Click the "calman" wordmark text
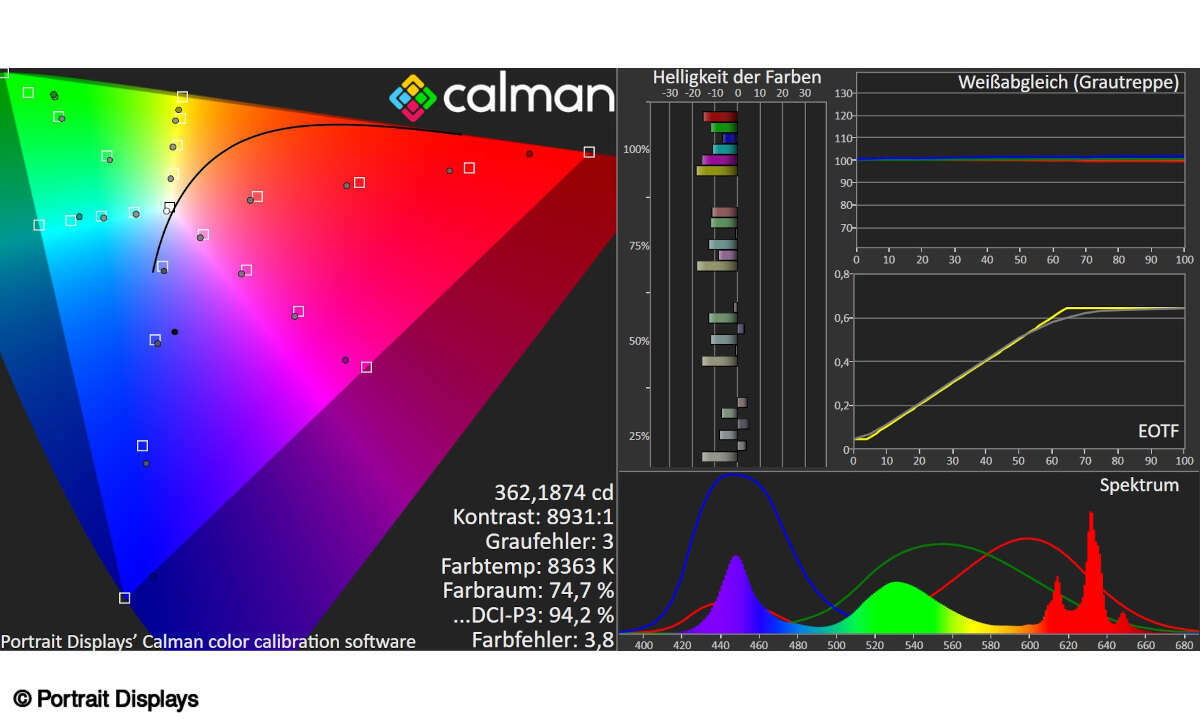Viewport: 1200px width, 720px height. [x=528, y=96]
